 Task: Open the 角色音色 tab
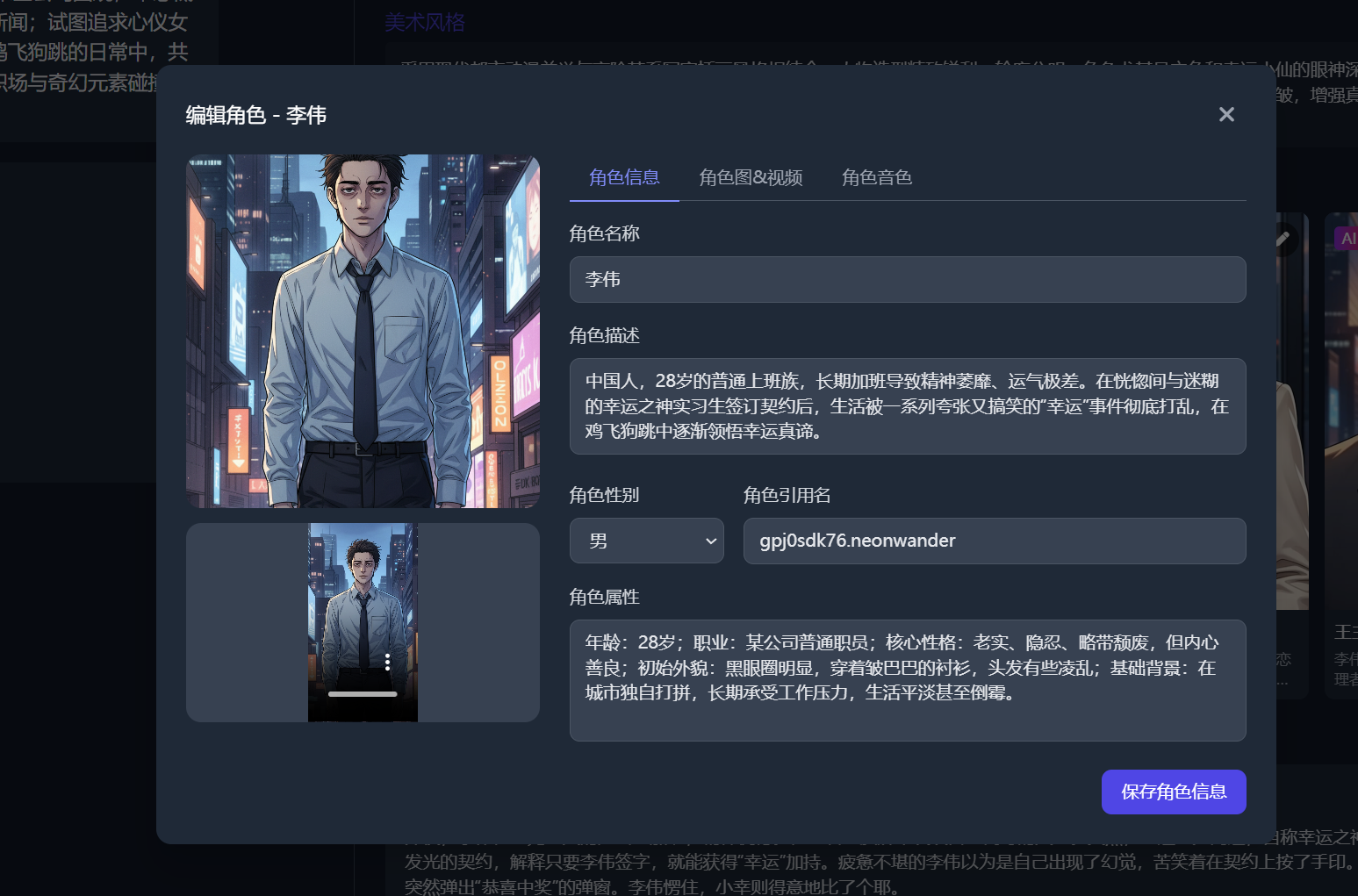pyautogui.click(x=877, y=177)
